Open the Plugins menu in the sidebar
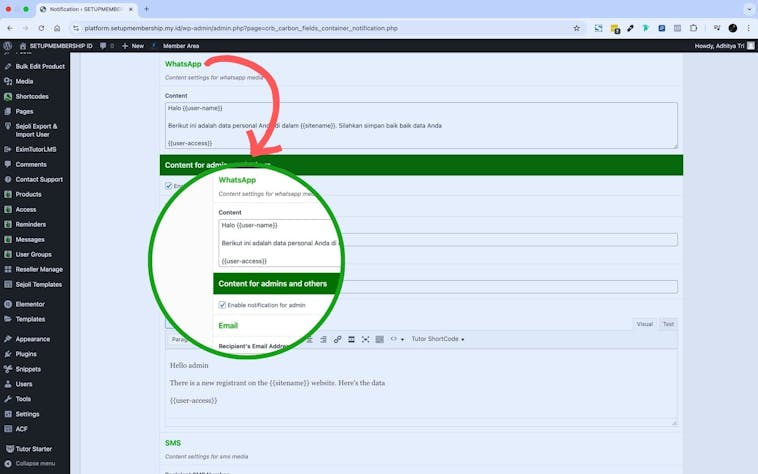758x474 pixels. point(26,354)
